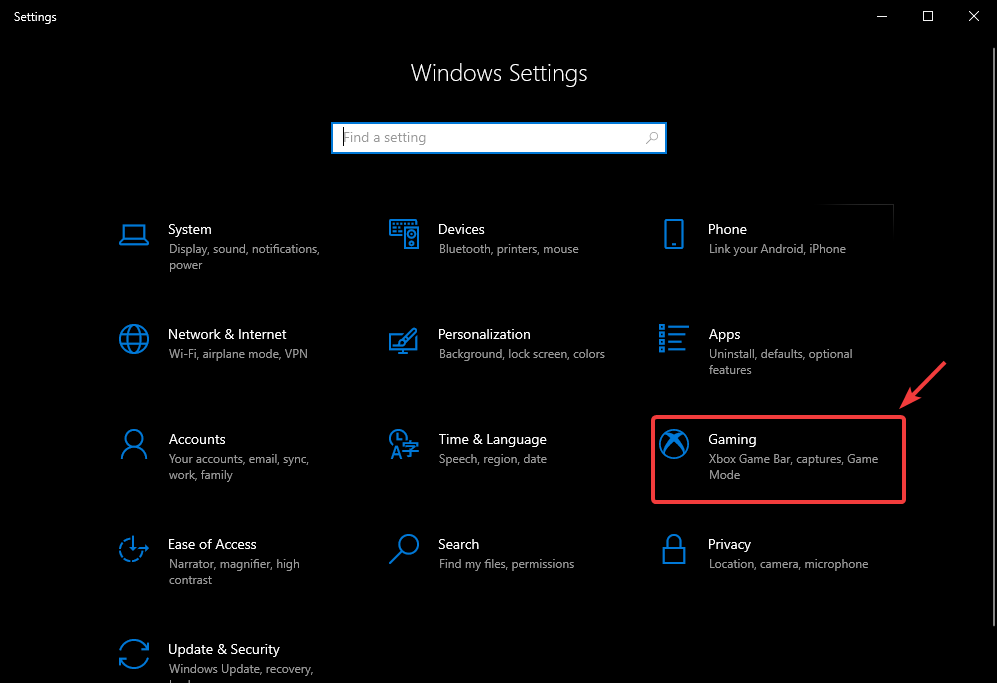Click the Search magnifier category icon

pos(403,549)
